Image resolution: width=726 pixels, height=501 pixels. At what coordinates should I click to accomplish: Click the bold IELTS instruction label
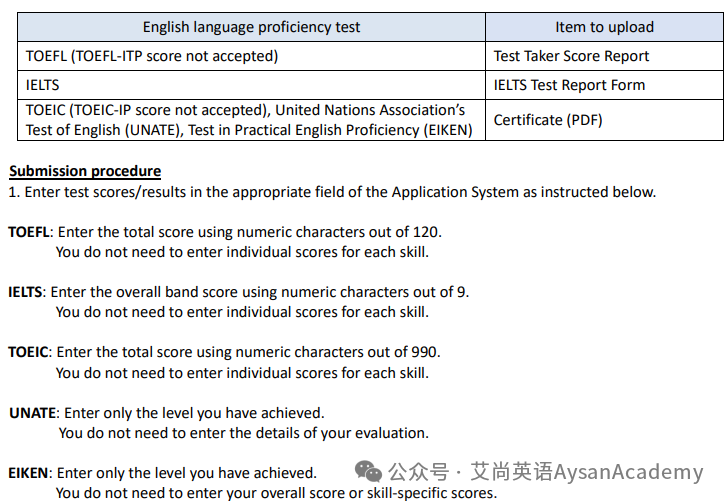(25, 292)
